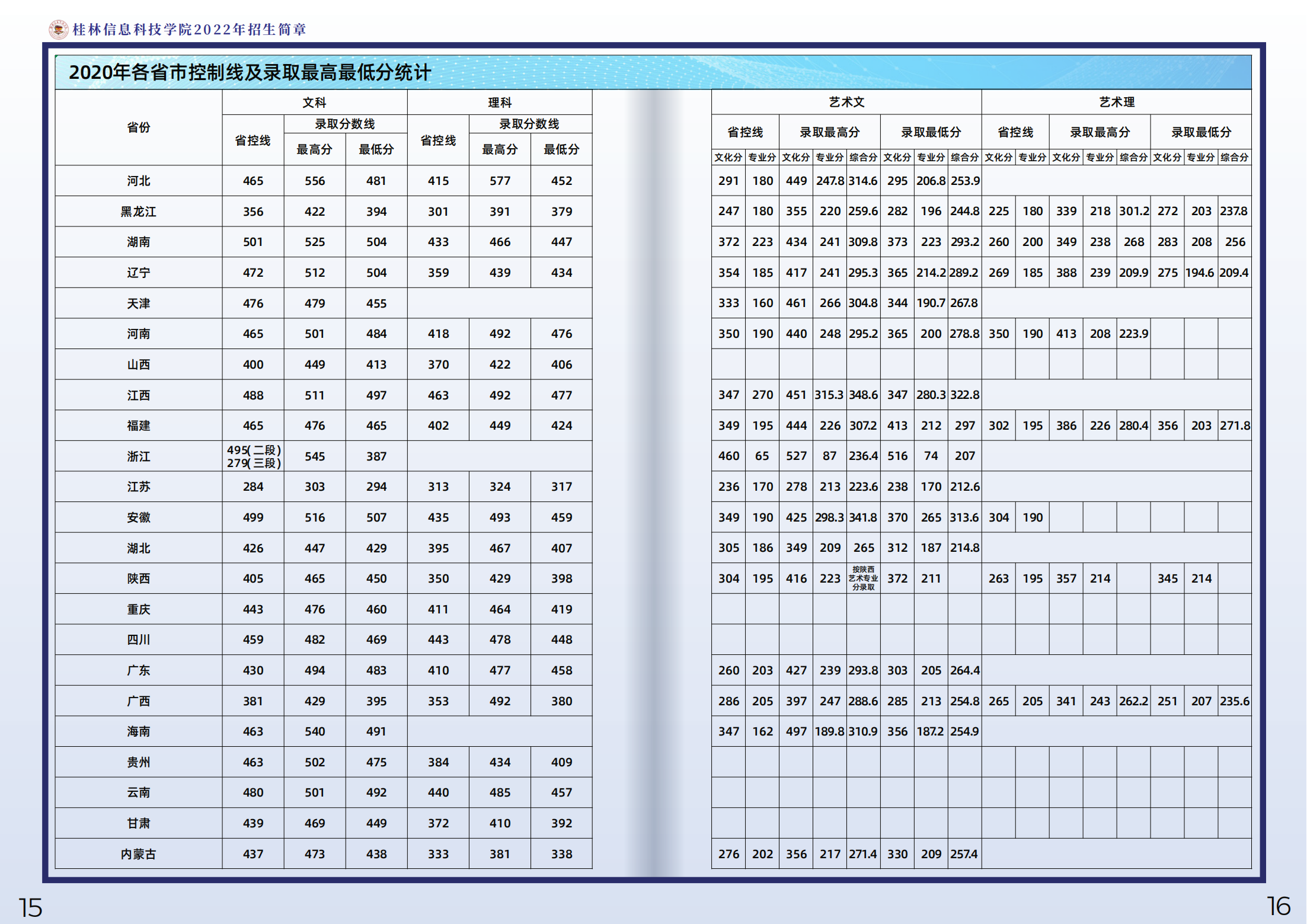The height and width of the screenshot is (924, 1307).
Task: Click page number 16
Action: click(x=1278, y=906)
